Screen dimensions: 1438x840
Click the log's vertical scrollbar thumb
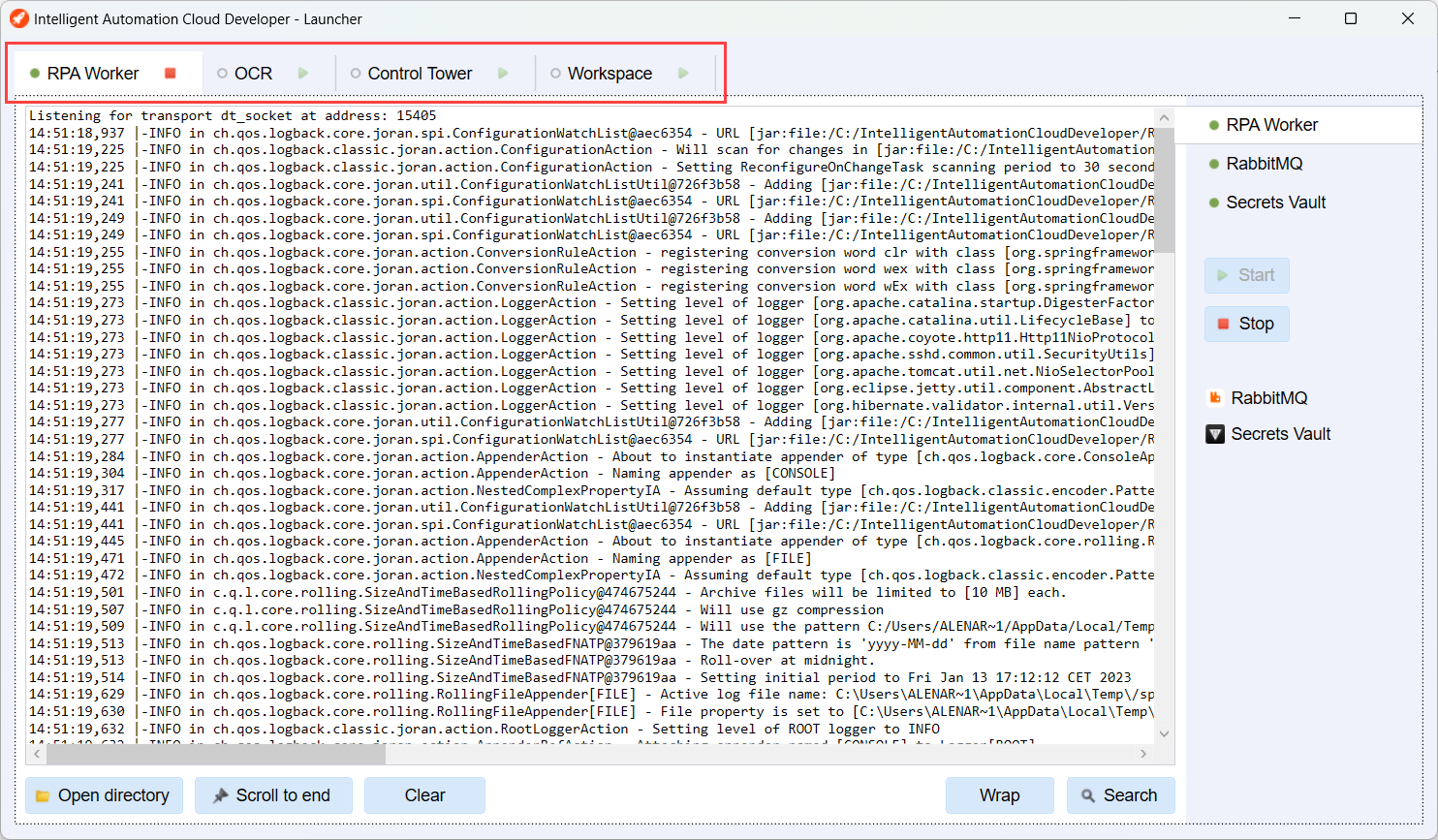pos(1165,189)
